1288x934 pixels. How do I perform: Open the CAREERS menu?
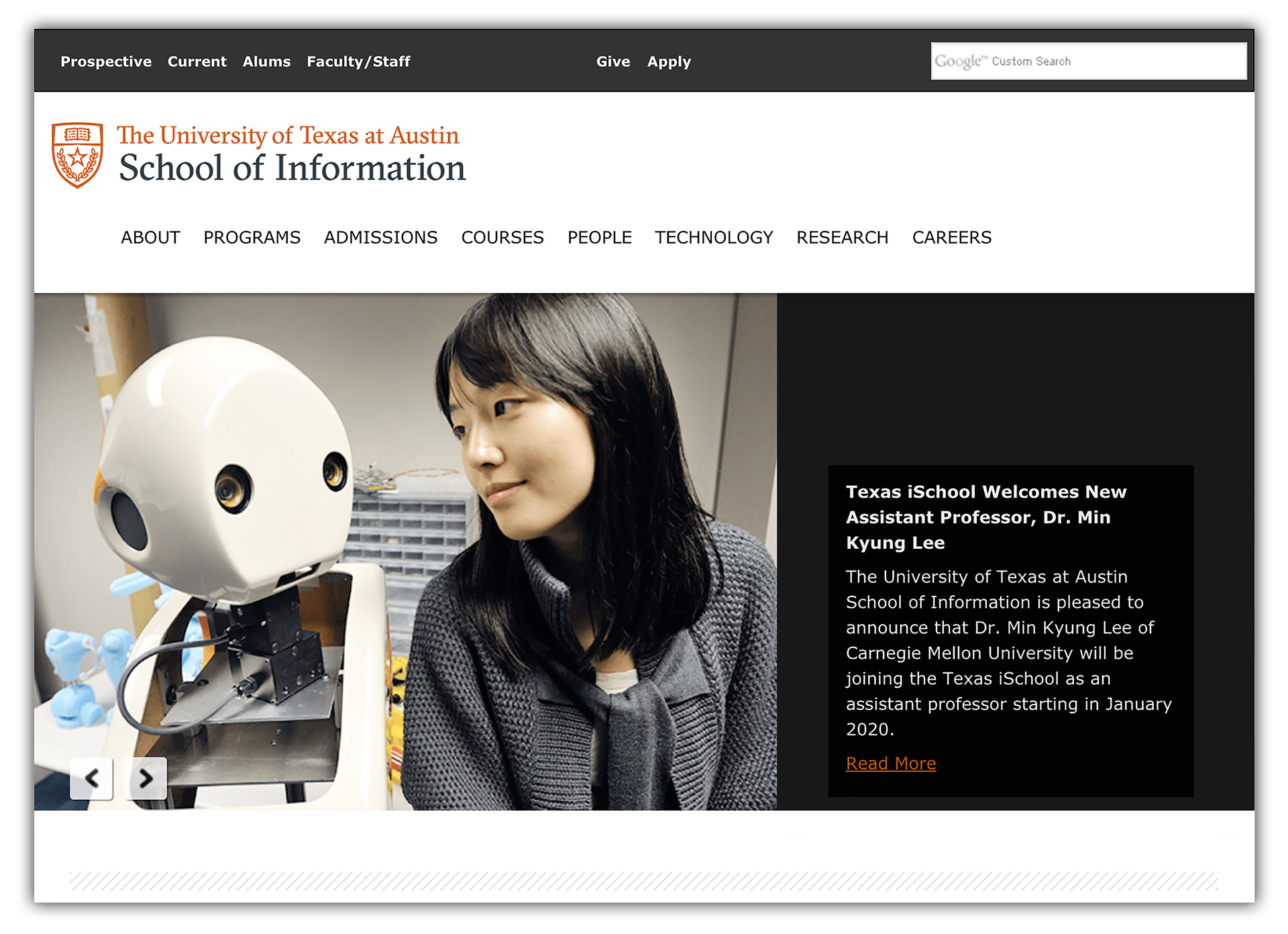(x=951, y=238)
